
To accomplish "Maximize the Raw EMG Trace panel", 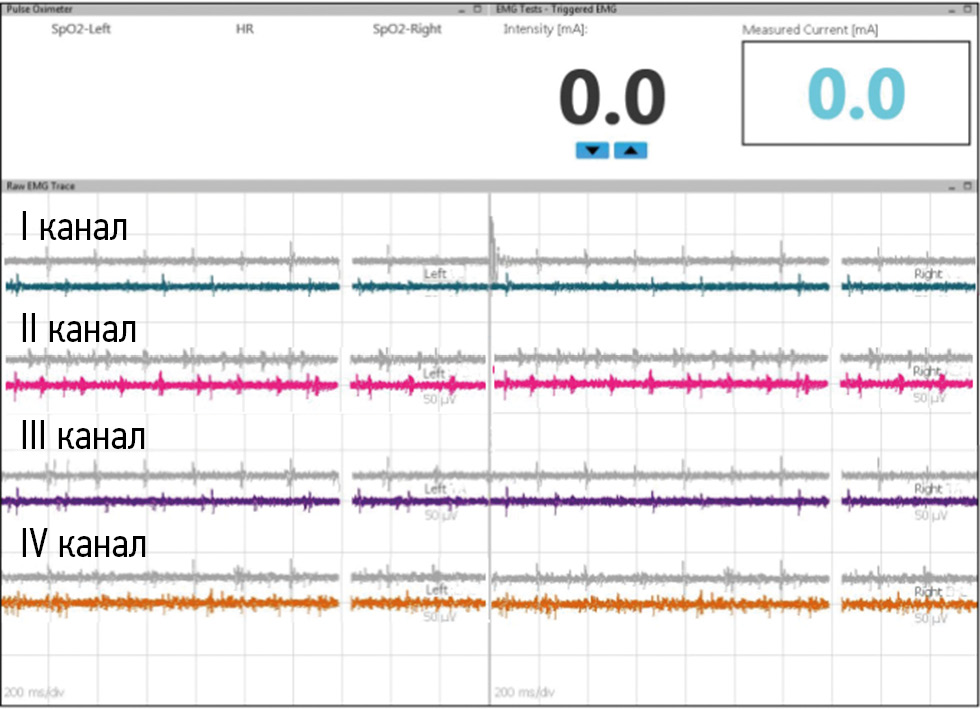I will 968,186.
